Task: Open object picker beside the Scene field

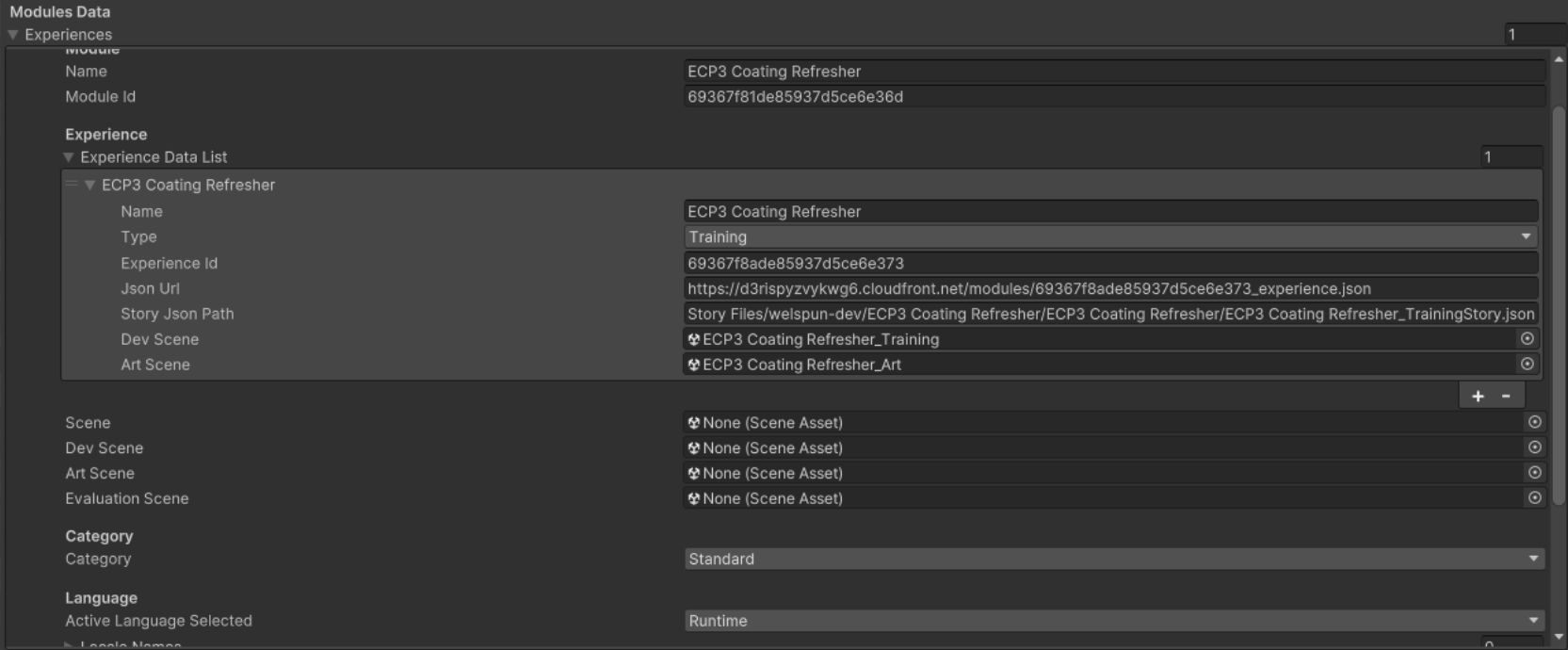Action: pyautogui.click(x=1534, y=423)
